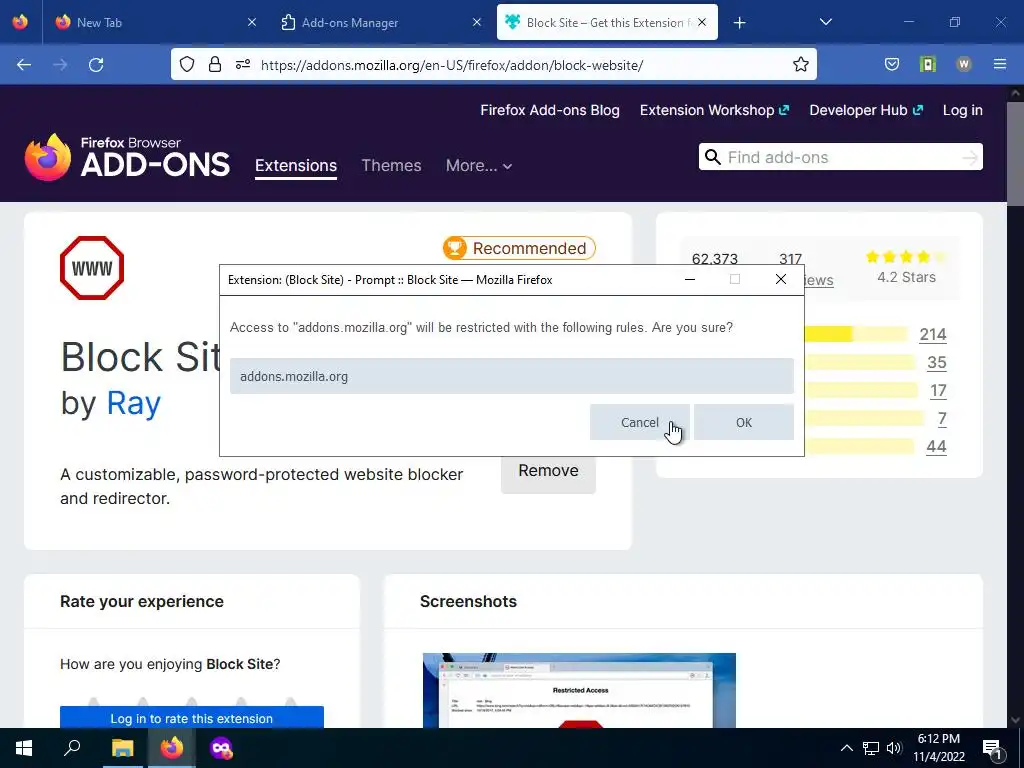Close the Add-ons Manager tab

click(477, 22)
